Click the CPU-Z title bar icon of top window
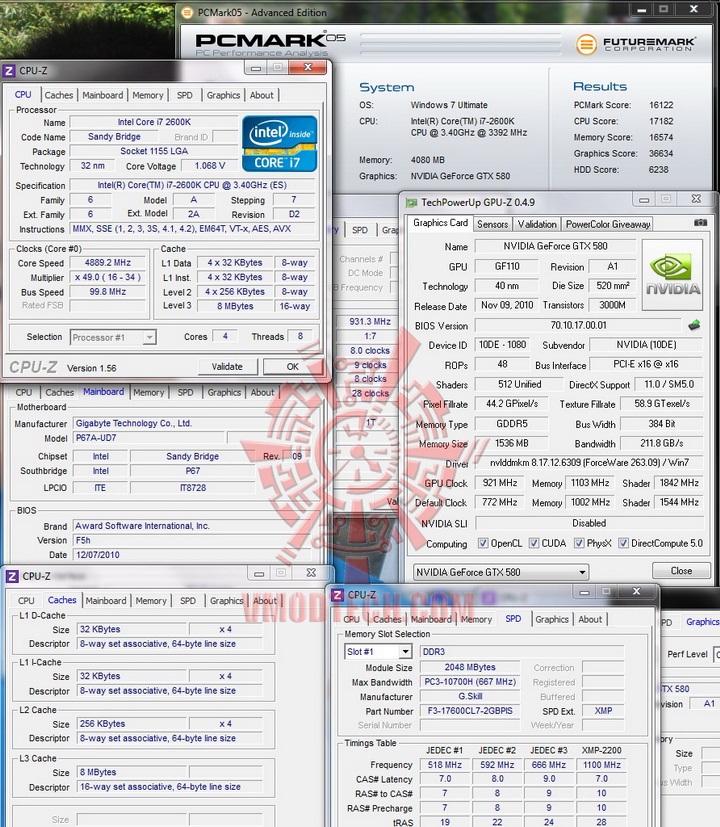 (x=9, y=70)
